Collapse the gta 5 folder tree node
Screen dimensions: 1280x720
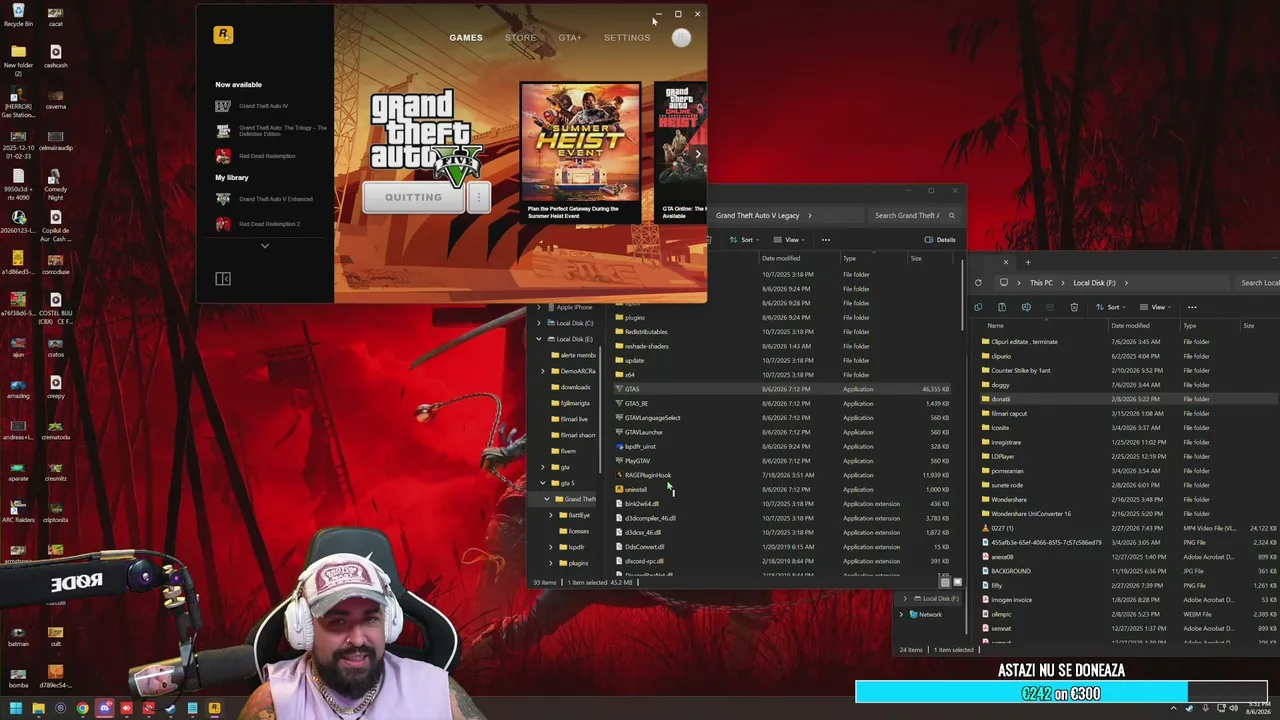[543, 483]
